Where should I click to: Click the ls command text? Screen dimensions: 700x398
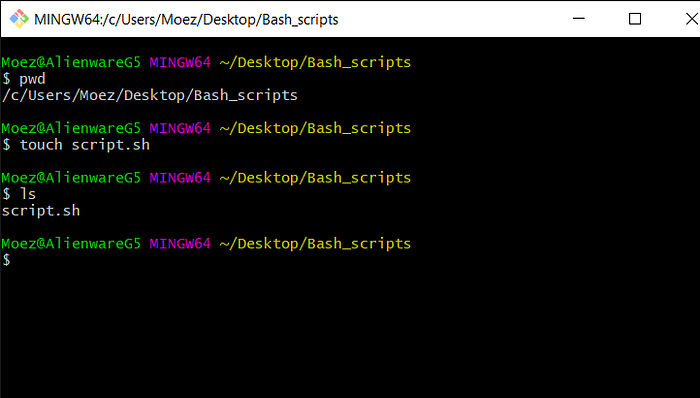[x=27, y=194]
